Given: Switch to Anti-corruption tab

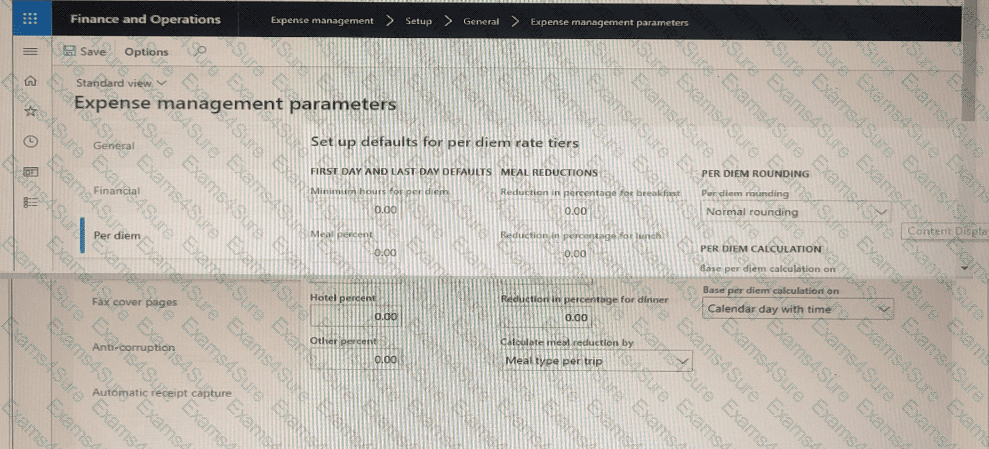Looking at the screenshot, I should (134, 347).
